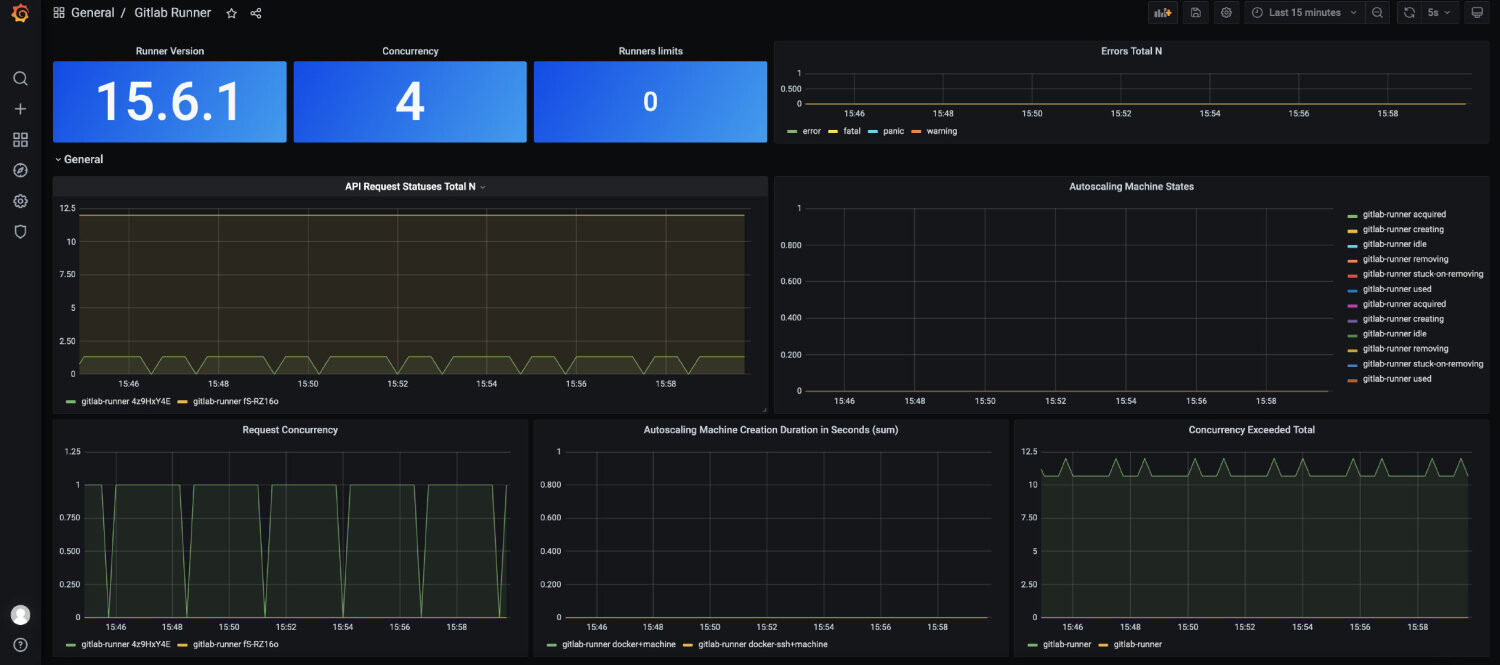
Task: Open the Create plus menu in sidebar
Action: tap(20, 109)
